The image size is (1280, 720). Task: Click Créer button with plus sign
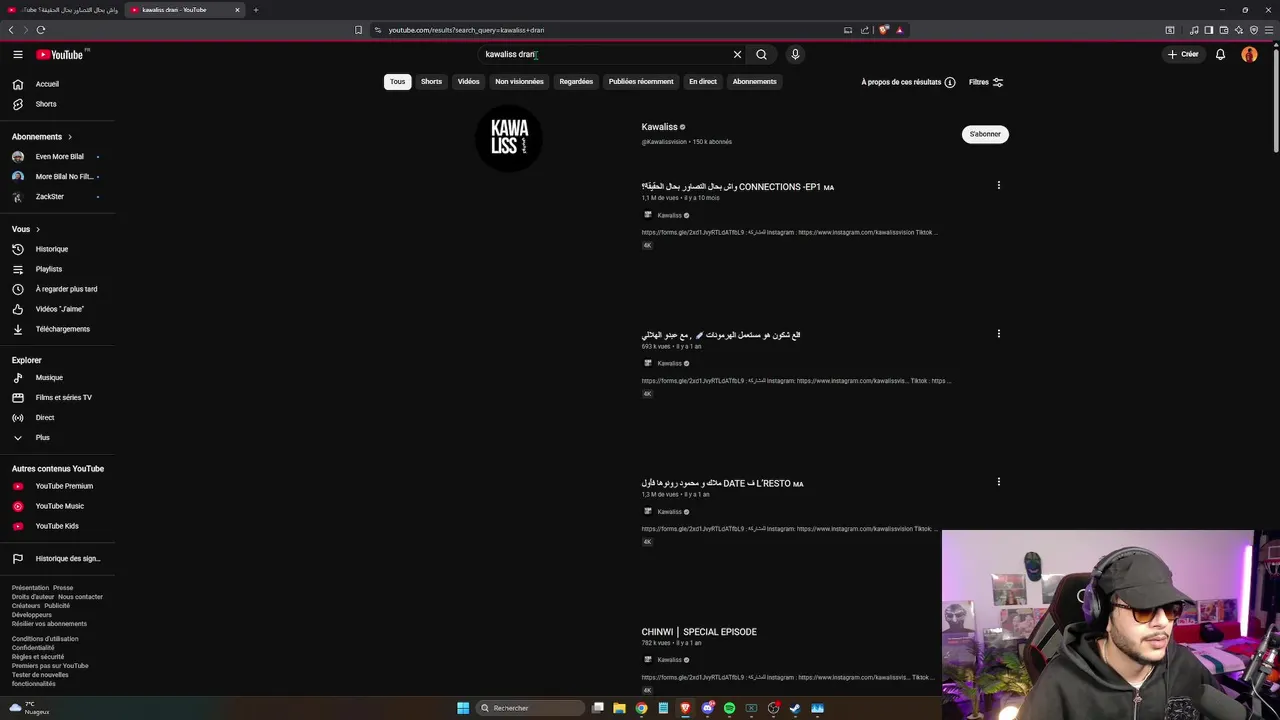(x=1183, y=54)
